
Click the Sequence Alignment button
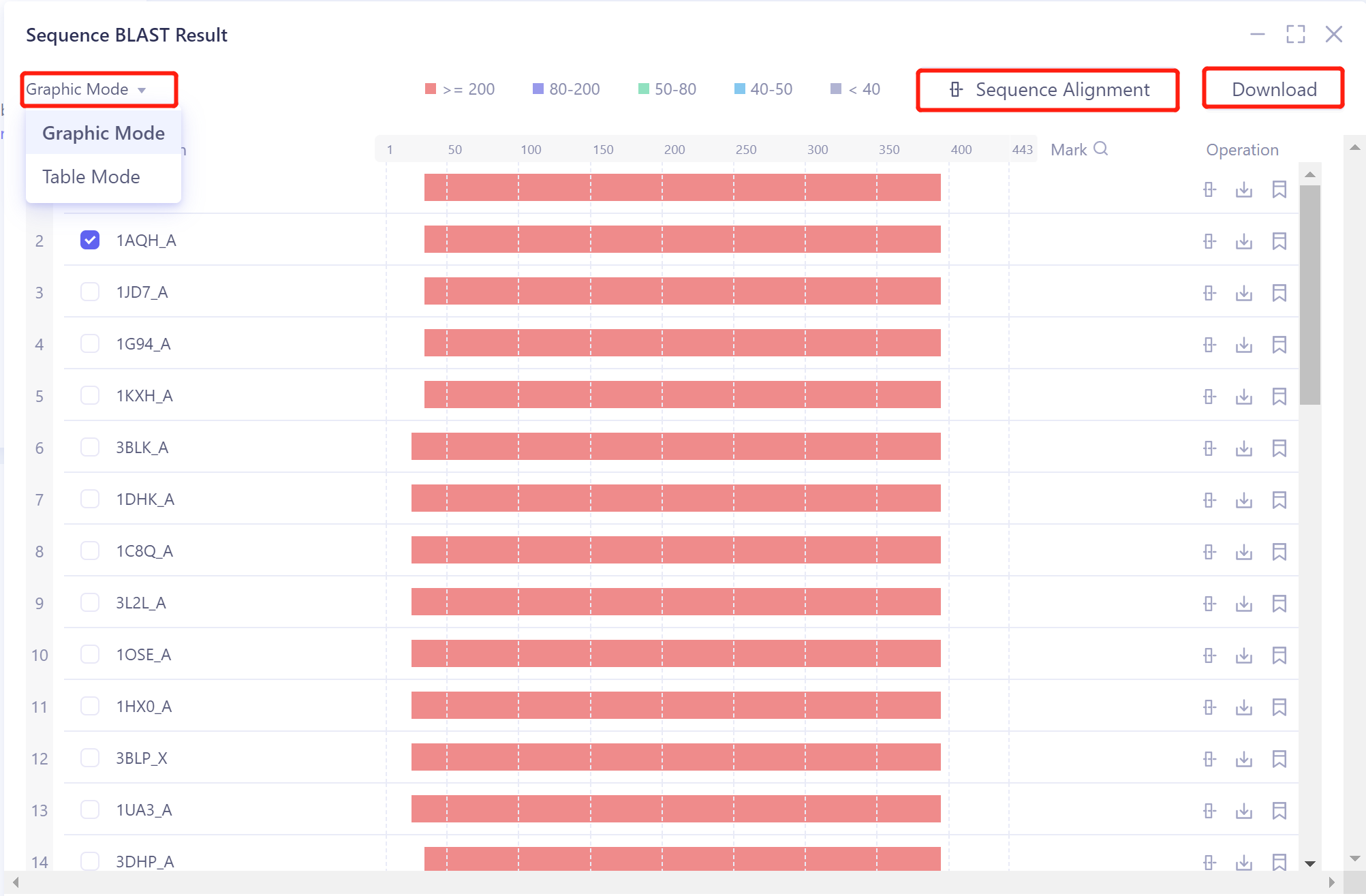(1048, 89)
